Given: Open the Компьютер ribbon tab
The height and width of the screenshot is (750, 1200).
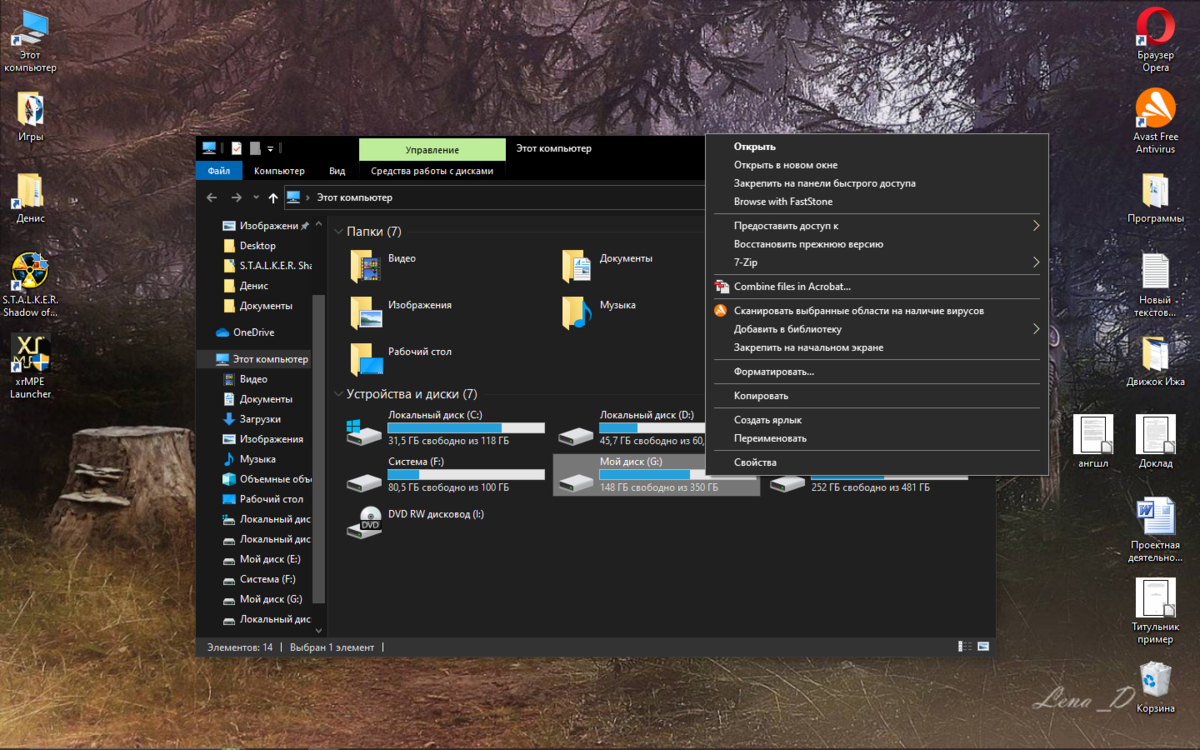Looking at the screenshot, I should 279,171.
